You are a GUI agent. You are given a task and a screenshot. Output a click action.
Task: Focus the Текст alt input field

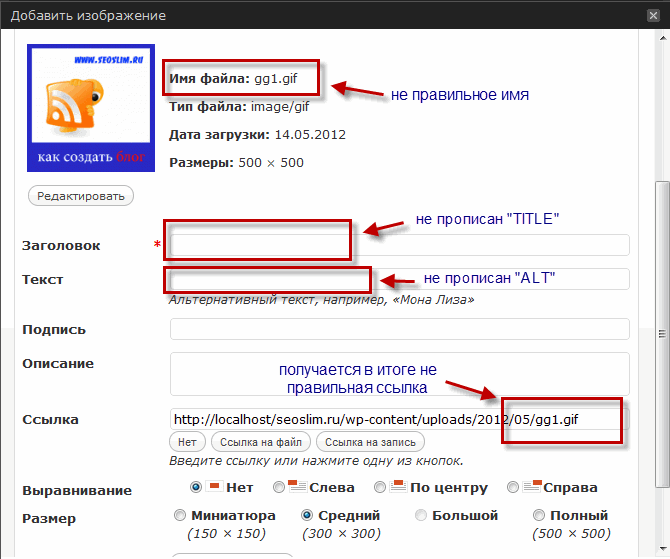coord(400,279)
